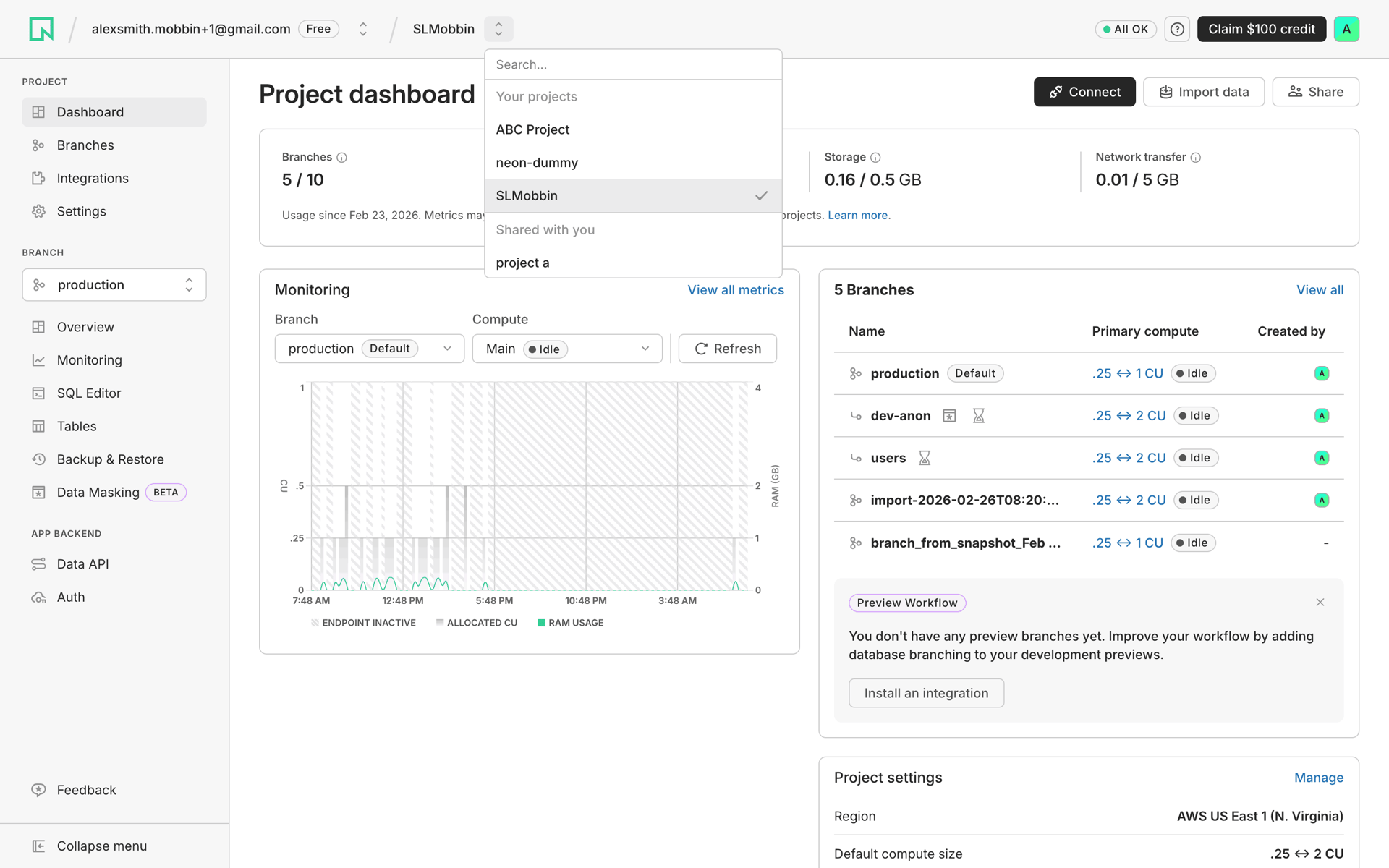
Task: Click the production row branch icon
Action: pos(856,373)
